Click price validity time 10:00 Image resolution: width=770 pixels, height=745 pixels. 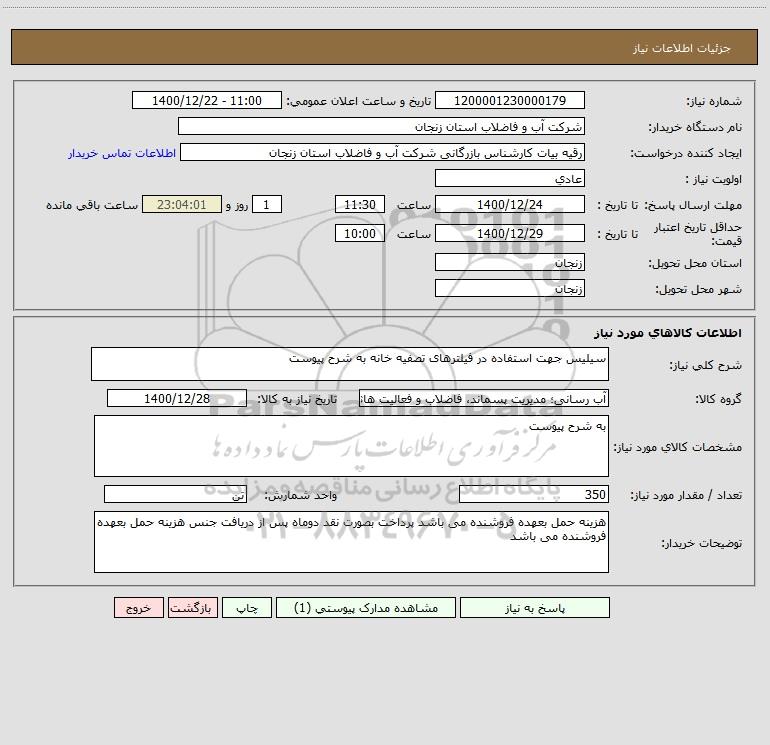(x=359, y=233)
